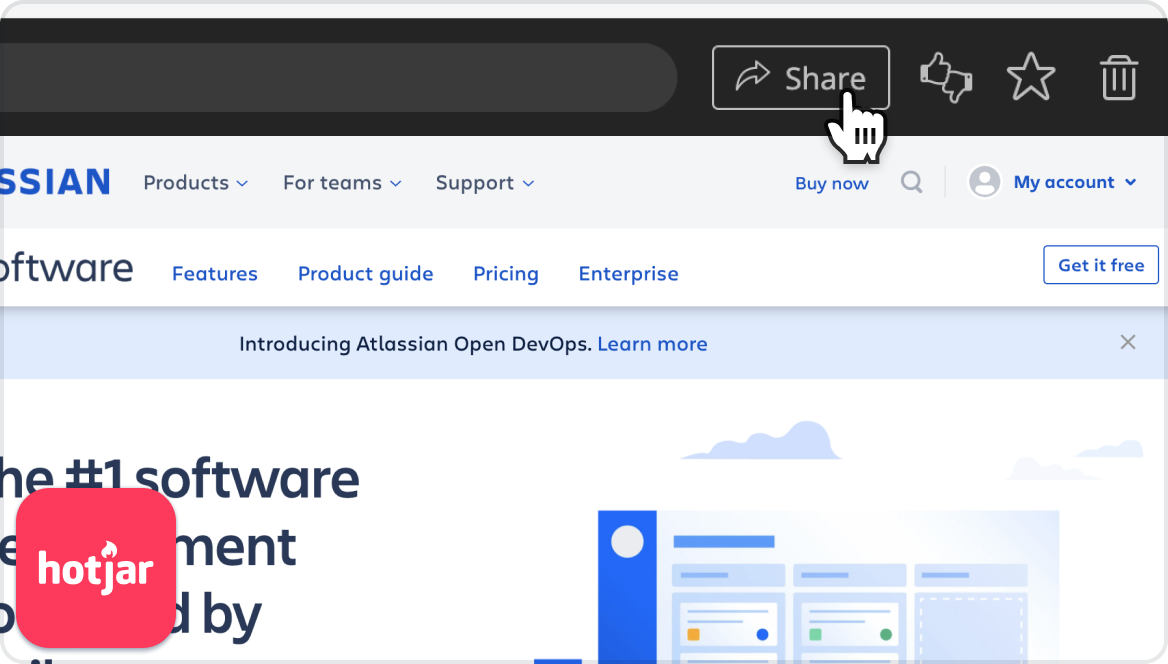Click the Get it free button
1168x664 pixels.
click(1101, 265)
